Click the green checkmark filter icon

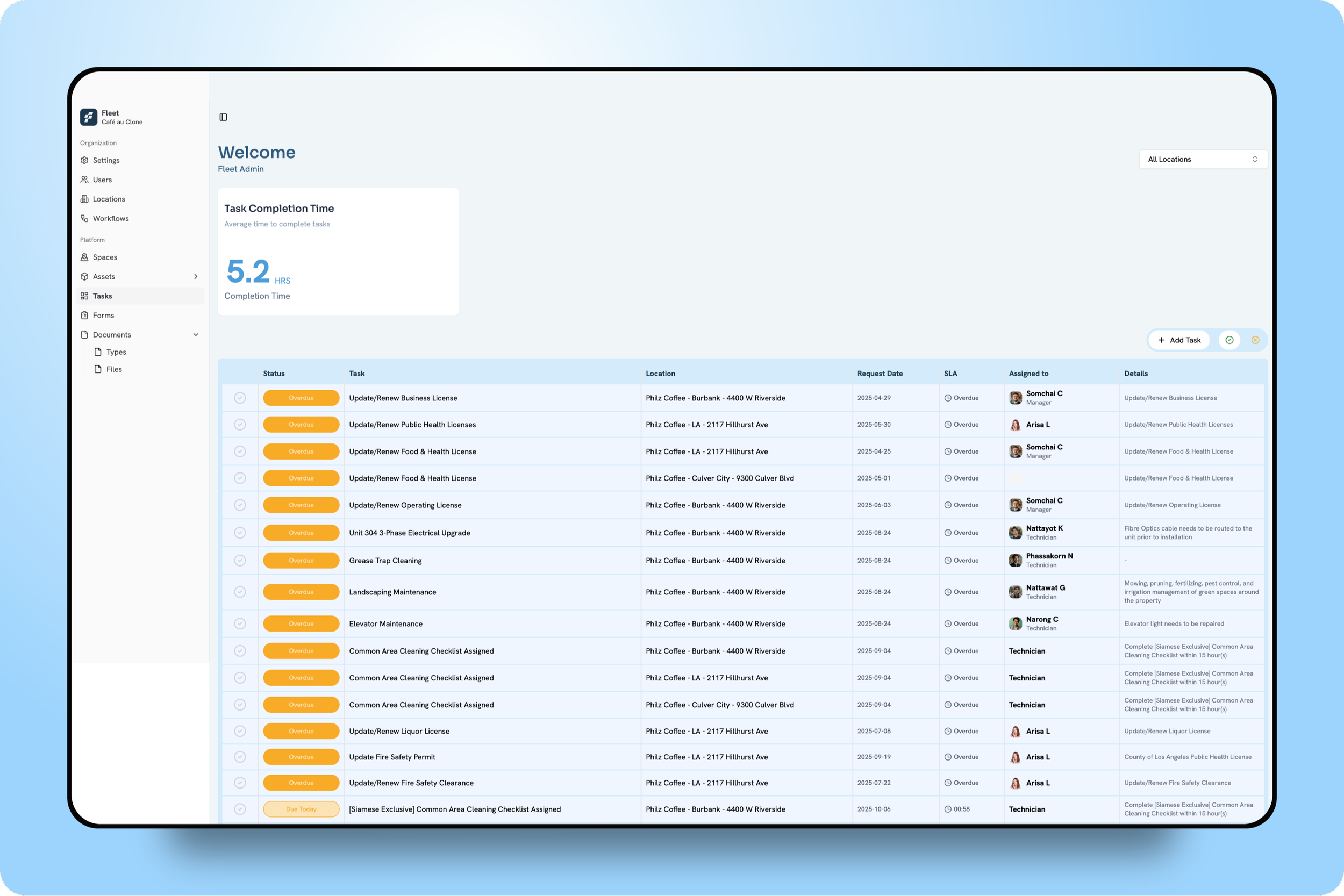1229,340
